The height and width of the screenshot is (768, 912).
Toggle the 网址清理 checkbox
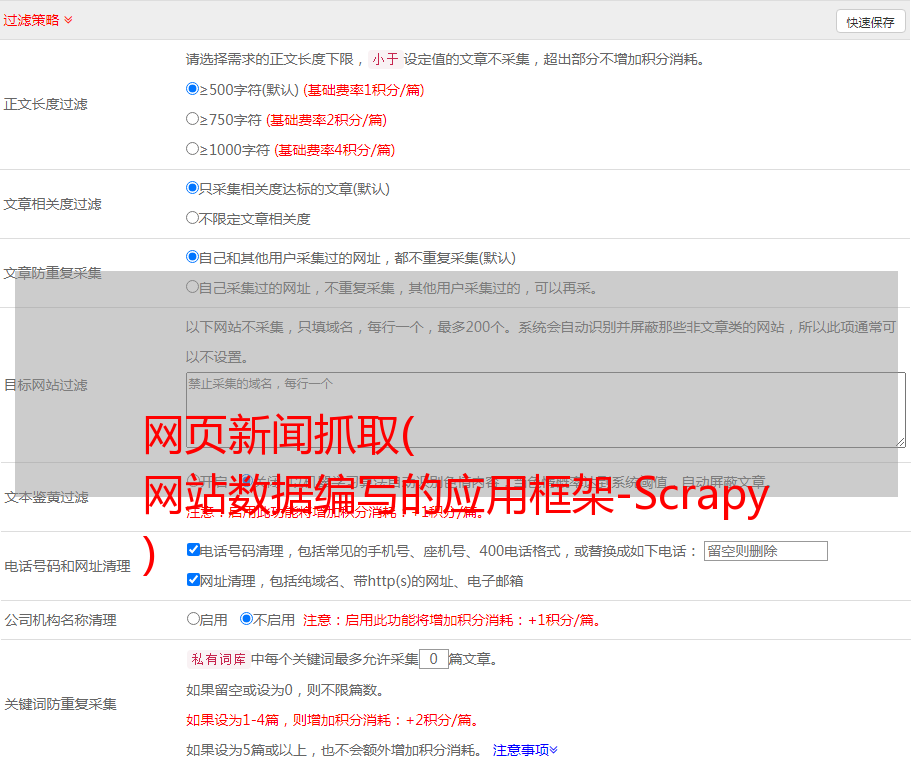(193, 580)
